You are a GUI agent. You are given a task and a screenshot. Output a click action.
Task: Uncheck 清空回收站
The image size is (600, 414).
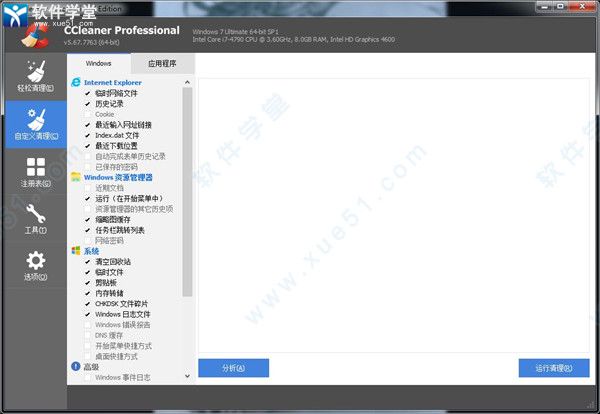[88, 262]
